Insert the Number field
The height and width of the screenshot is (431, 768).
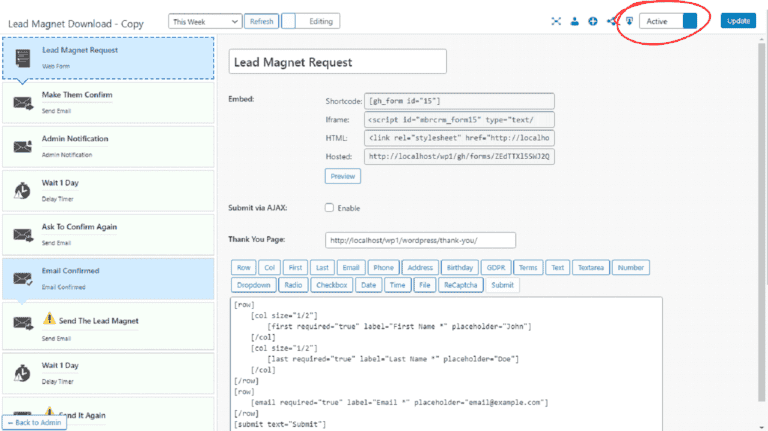(x=631, y=267)
